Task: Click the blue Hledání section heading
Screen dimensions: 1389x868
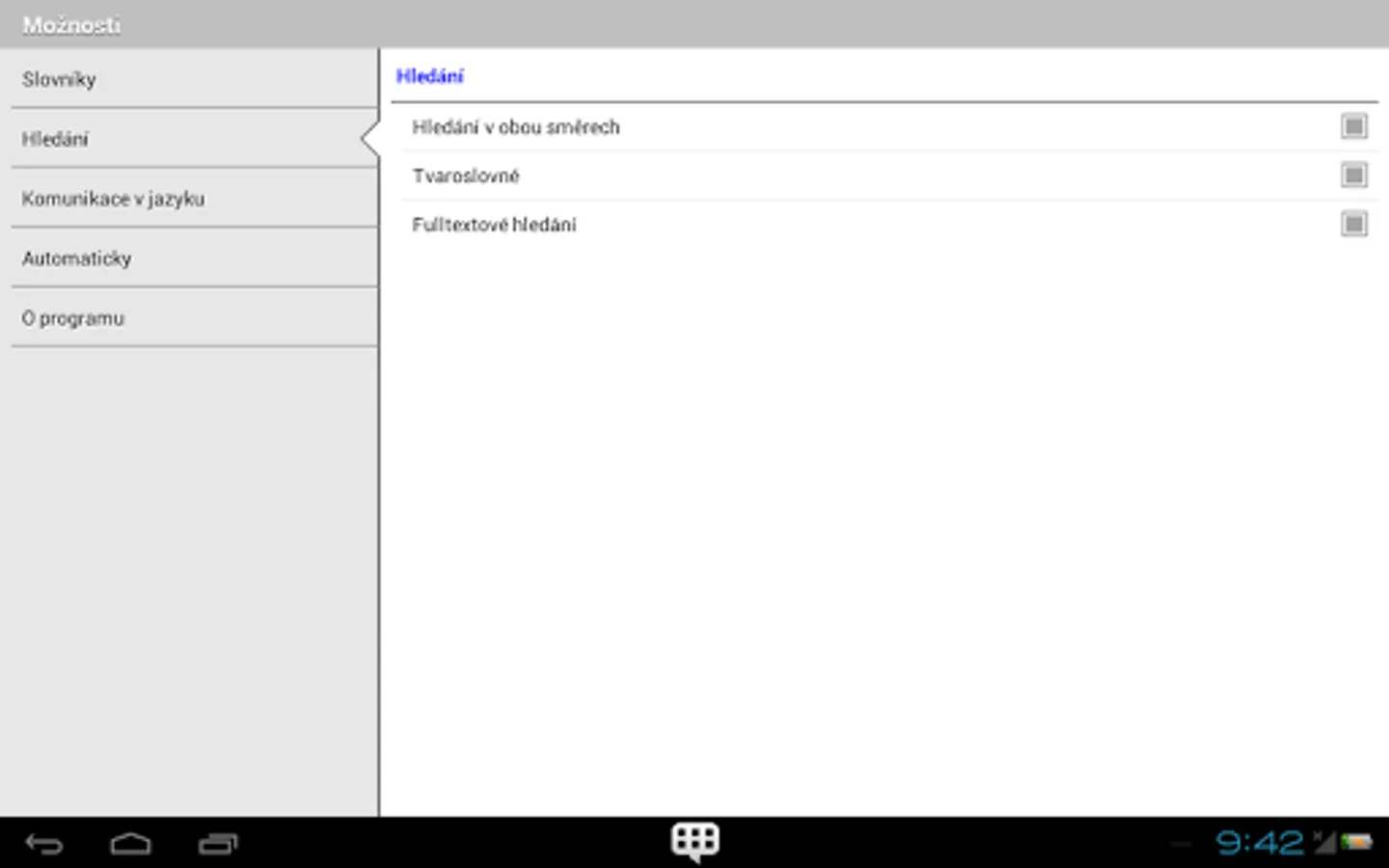Action: [x=430, y=76]
